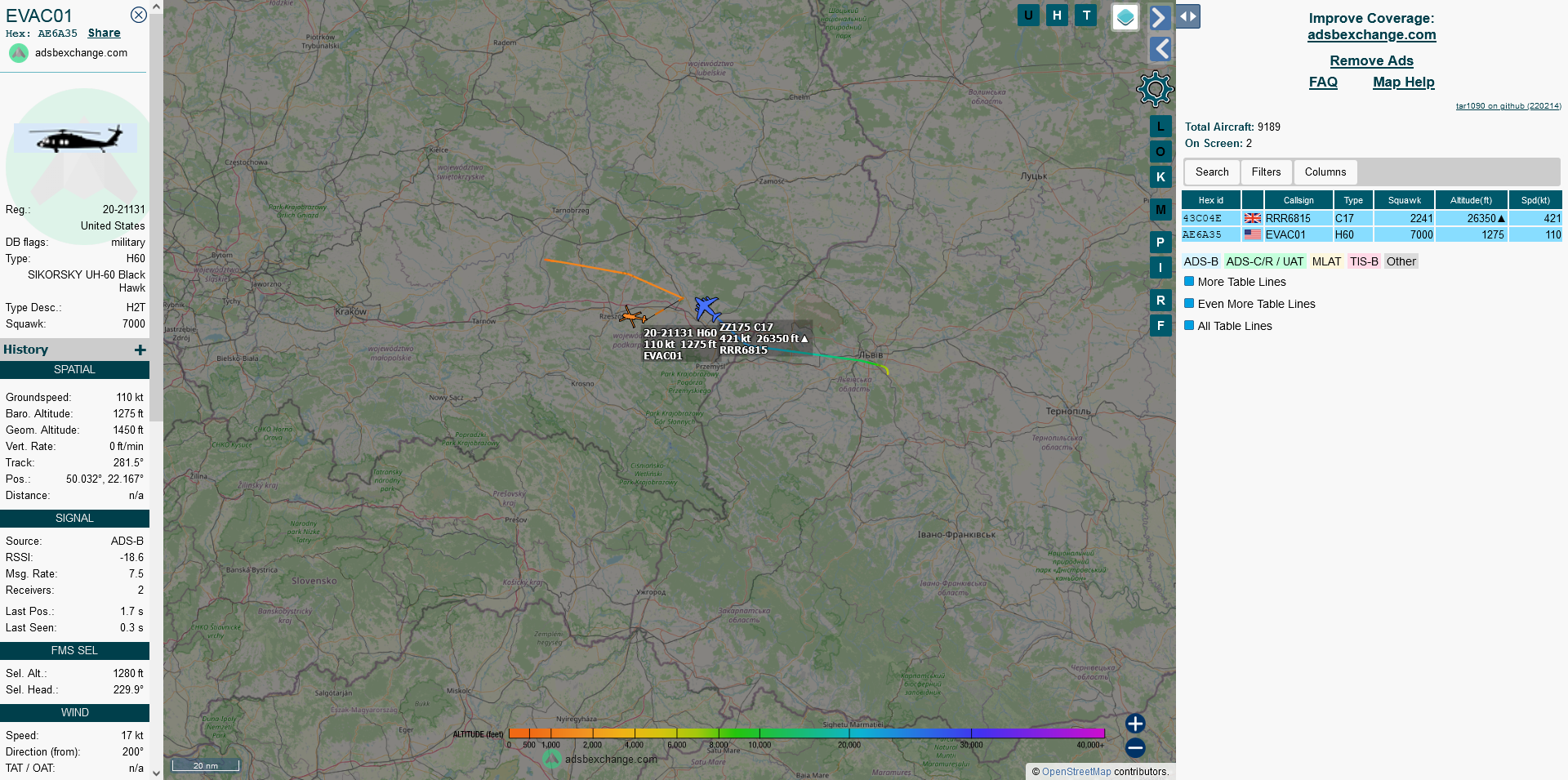Toggle the sidebar expand double-arrow button
The image size is (1568, 780).
(x=1188, y=16)
